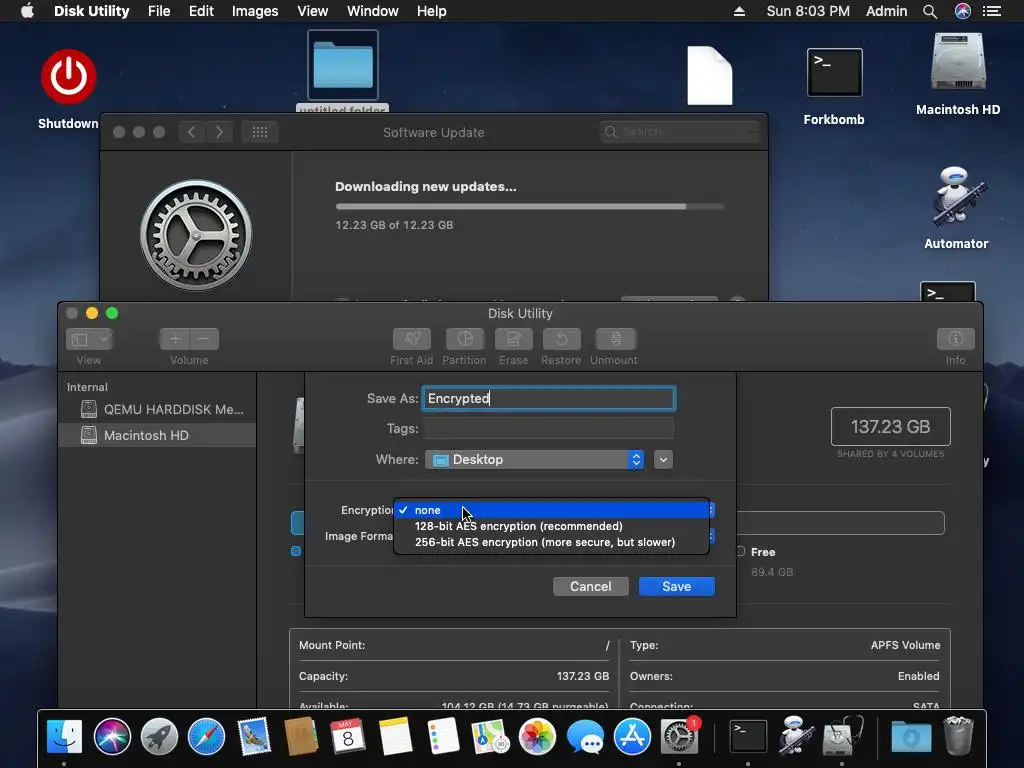Select the Macintosh HD desktop icon
The height and width of the screenshot is (768, 1024).
click(958, 61)
